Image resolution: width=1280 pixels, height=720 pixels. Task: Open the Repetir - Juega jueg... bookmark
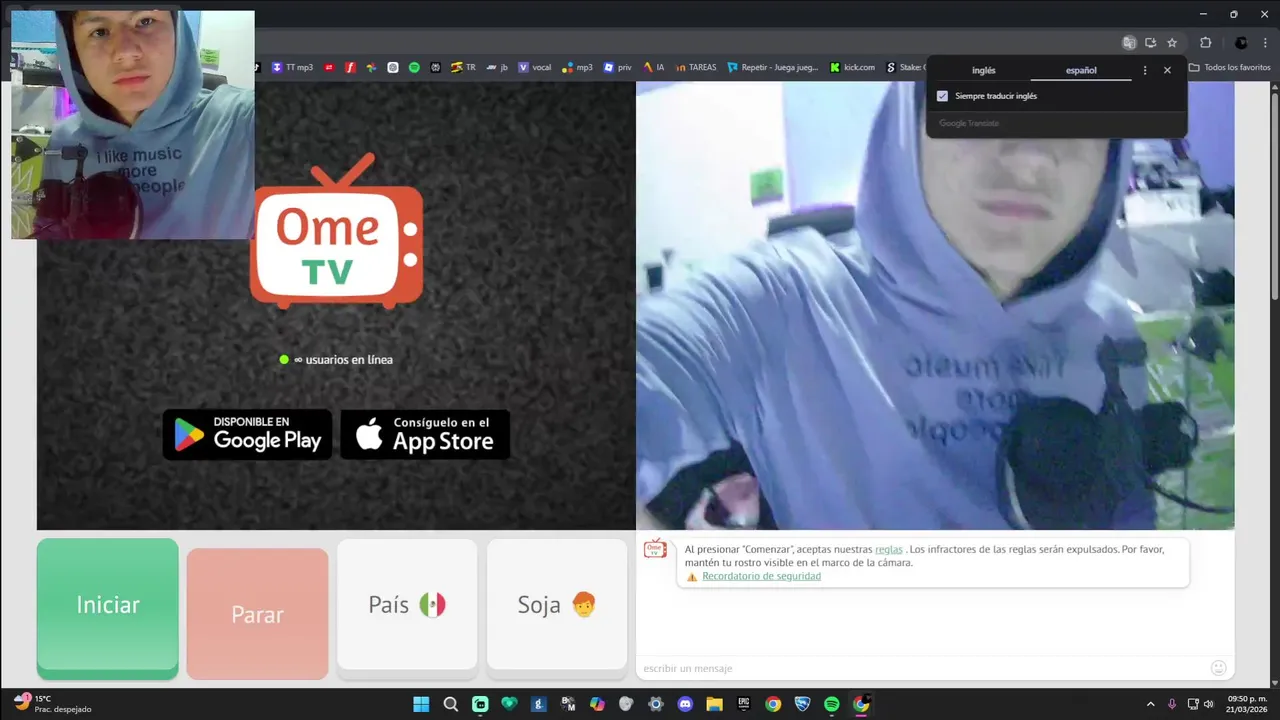pyautogui.click(x=772, y=68)
